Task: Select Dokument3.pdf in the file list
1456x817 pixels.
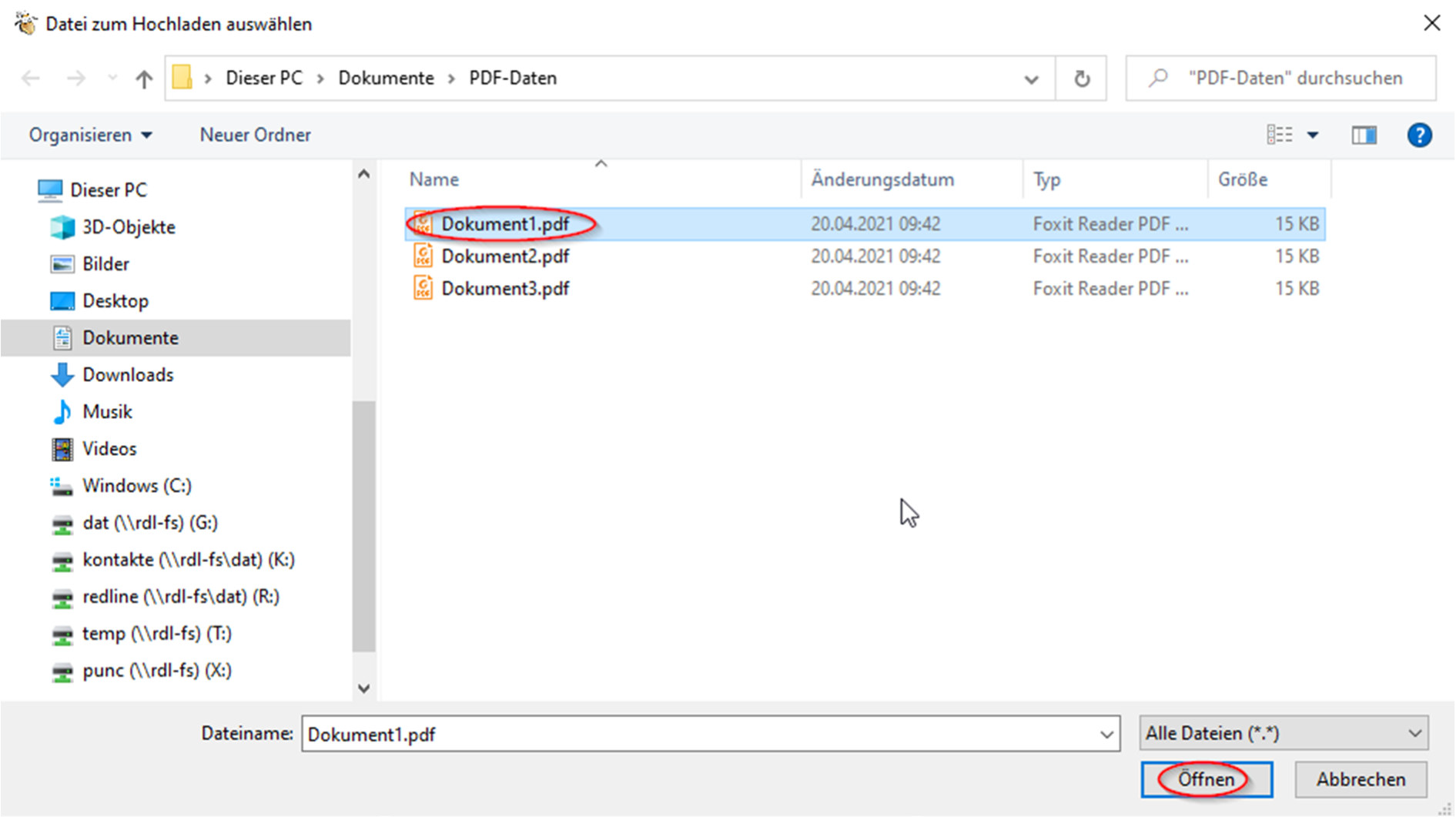Action: (505, 289)
